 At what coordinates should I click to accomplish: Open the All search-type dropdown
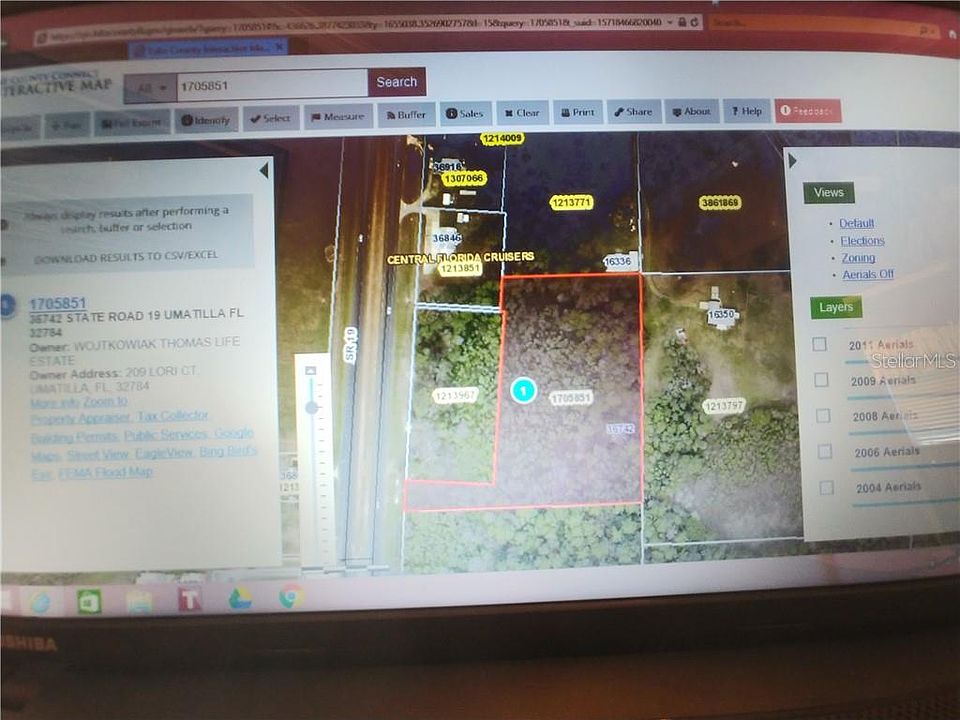click(x=151, y=88)
